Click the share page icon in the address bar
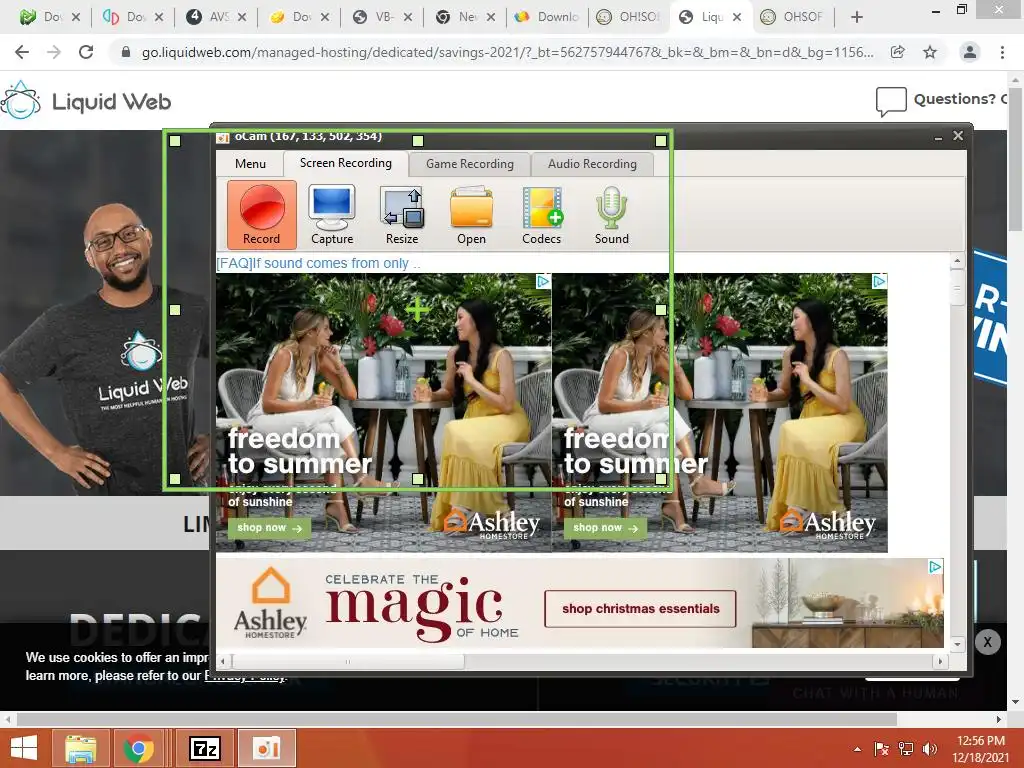Screen dimensions: 1024x768 point(898,52)
